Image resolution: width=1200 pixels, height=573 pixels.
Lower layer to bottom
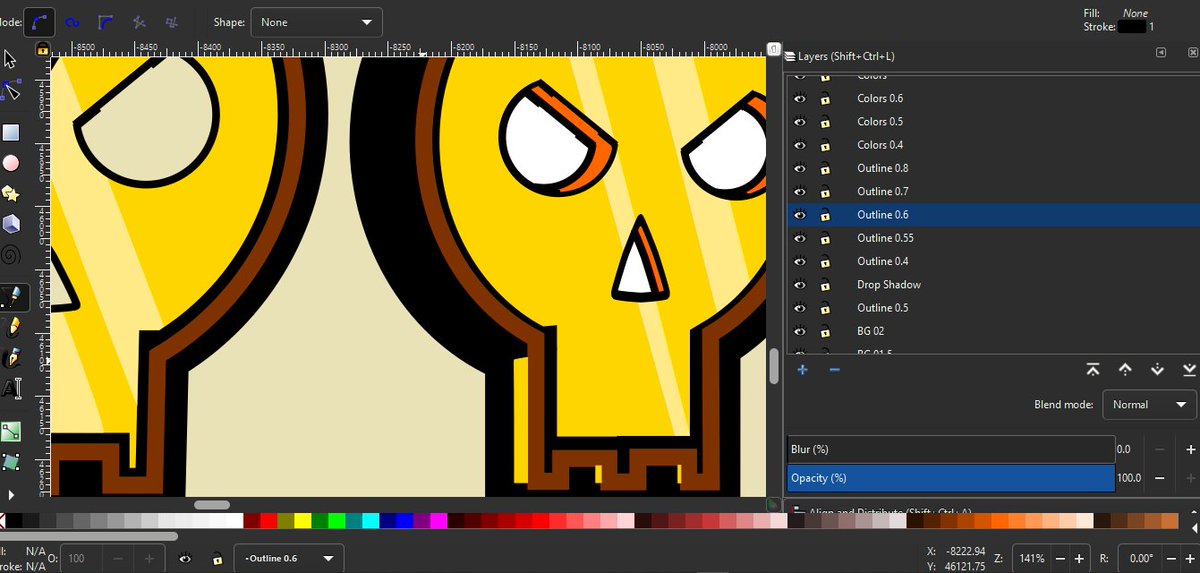(1188, 370)
